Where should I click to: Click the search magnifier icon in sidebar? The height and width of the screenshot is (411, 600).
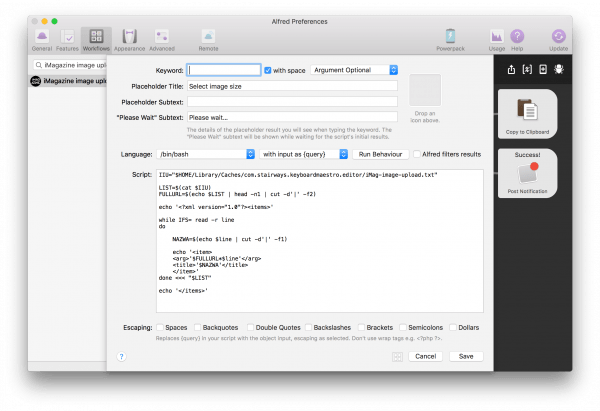coord(39,65)
